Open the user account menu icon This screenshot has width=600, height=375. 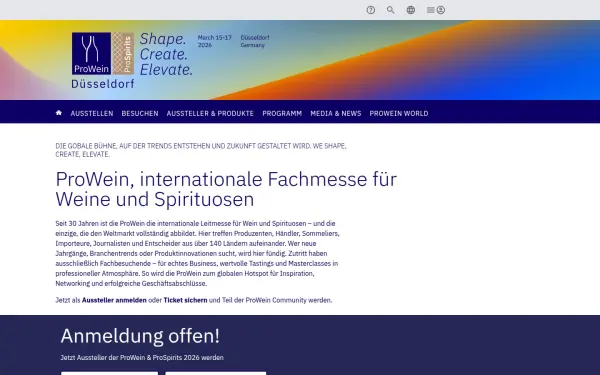point(436,10)
